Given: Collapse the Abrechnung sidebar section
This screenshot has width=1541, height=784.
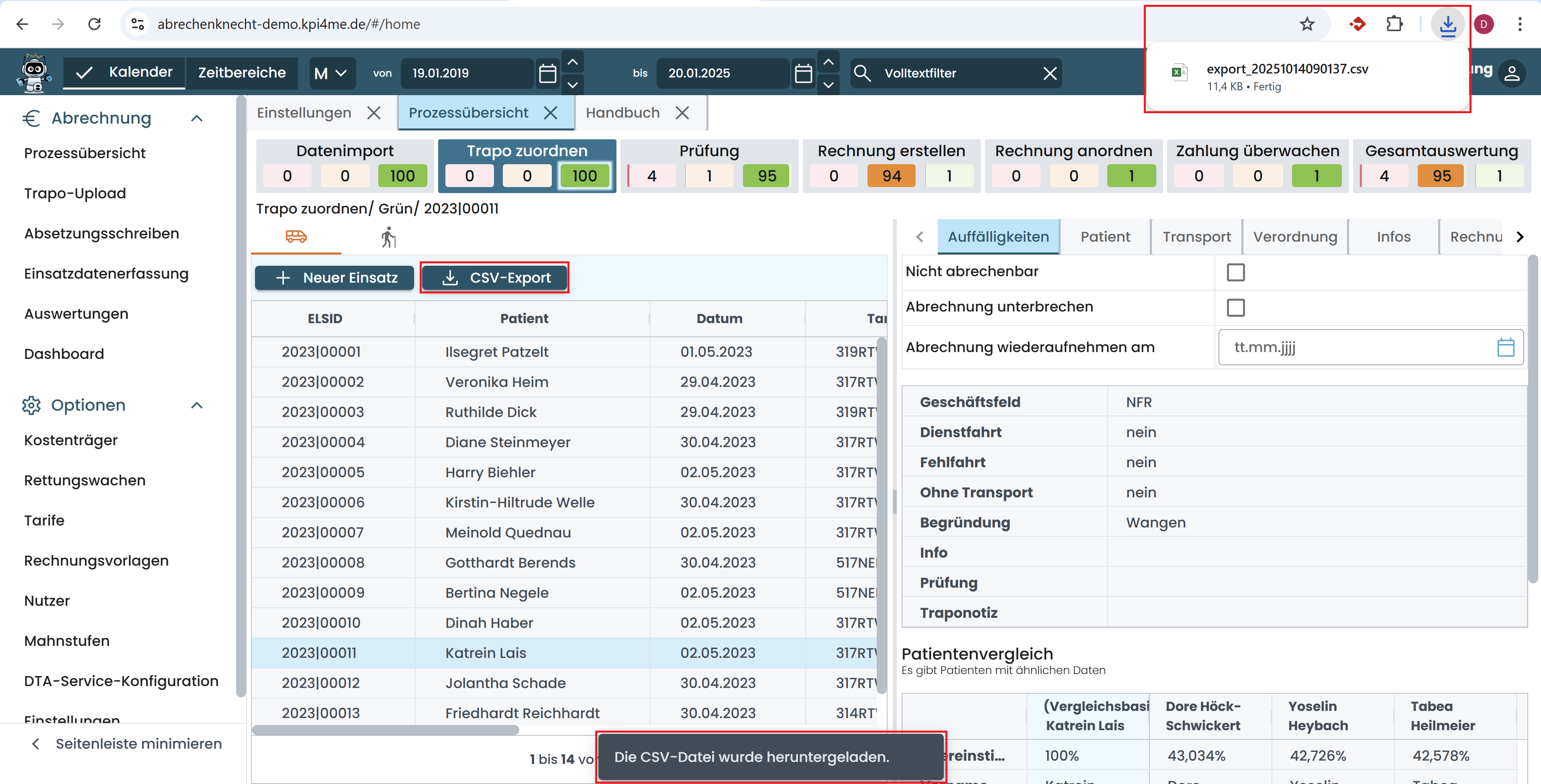Looking at the screenshot, I should click(198, 118).
